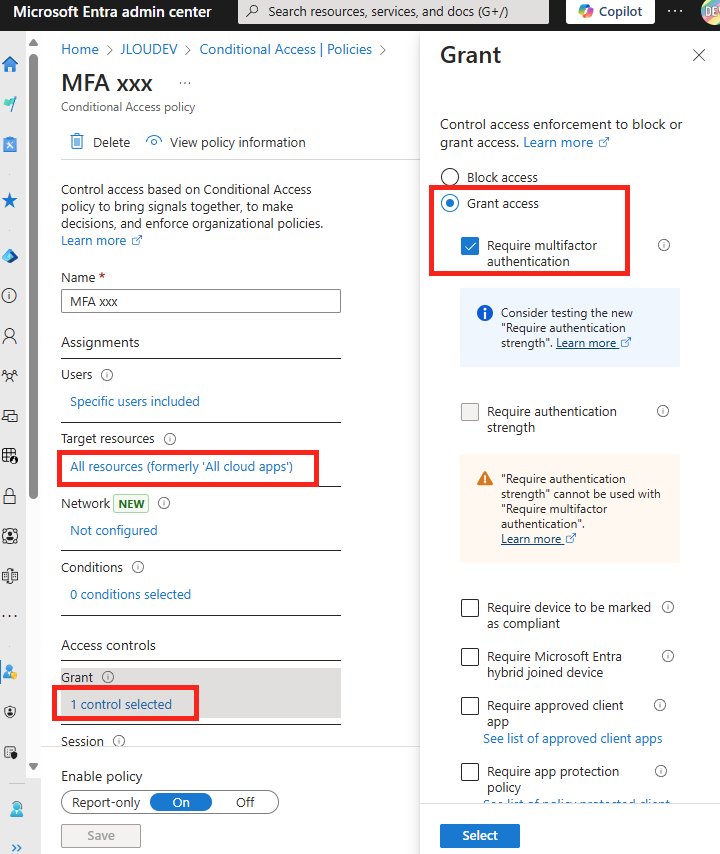Open Network Not configured link
Screen dimensions: 720x854
pos(114,530)
